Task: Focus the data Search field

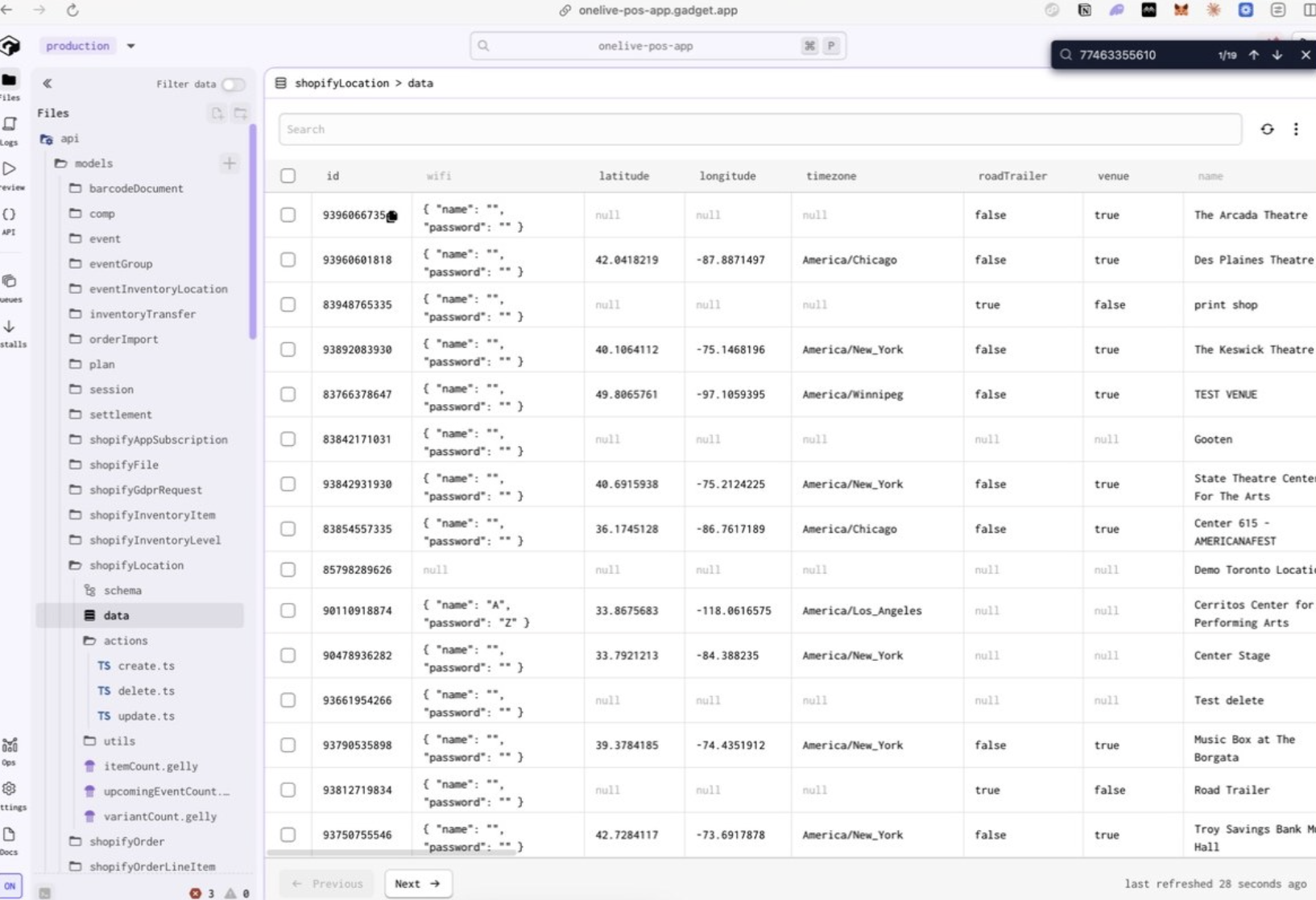Action: click(x=759, y=129)
